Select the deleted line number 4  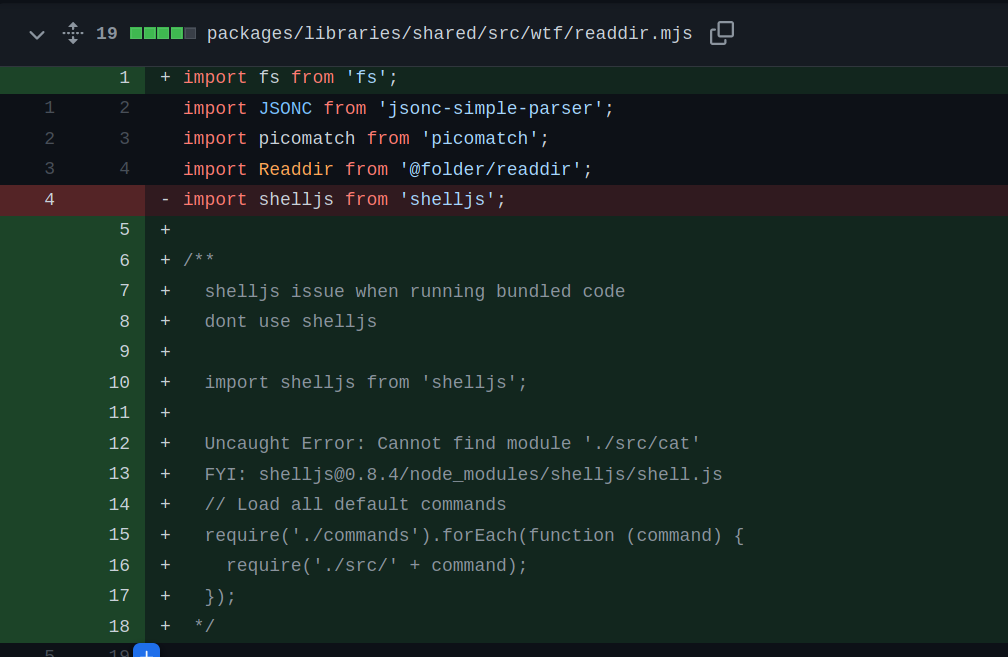coord(50,199)
